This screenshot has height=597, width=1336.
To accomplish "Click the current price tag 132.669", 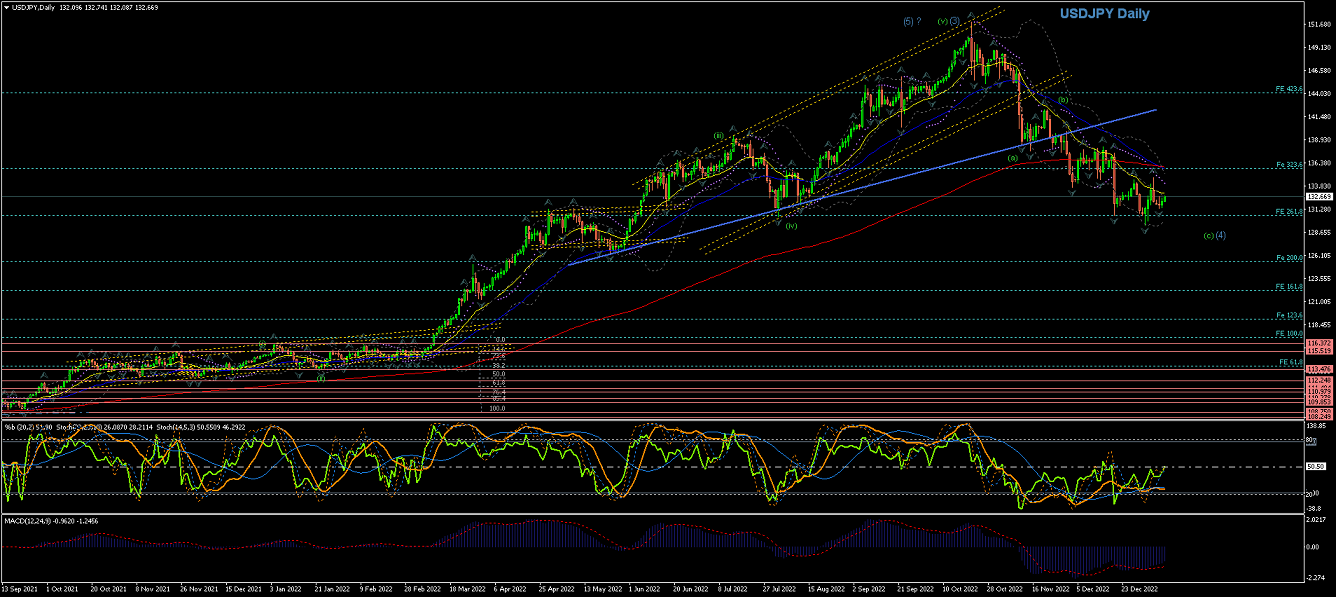I will click(1319, 197).
